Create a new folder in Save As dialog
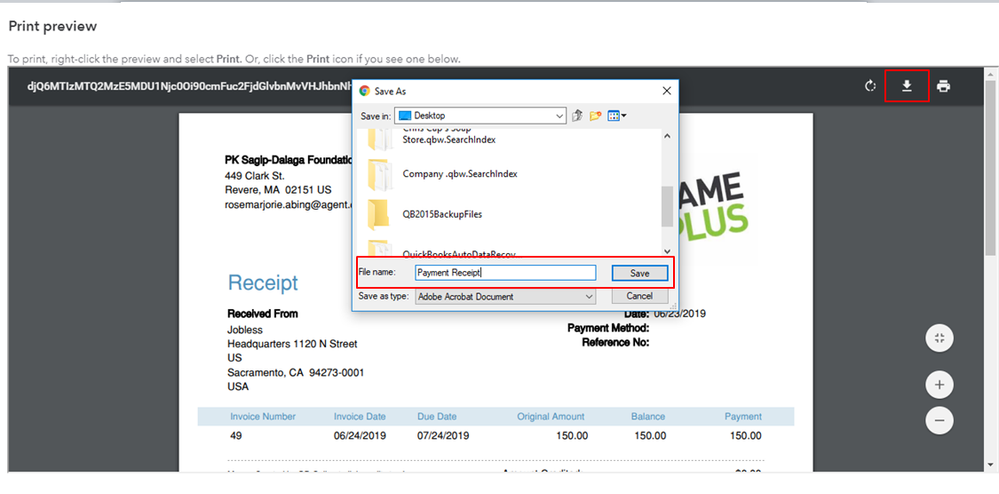 (595, 116)
